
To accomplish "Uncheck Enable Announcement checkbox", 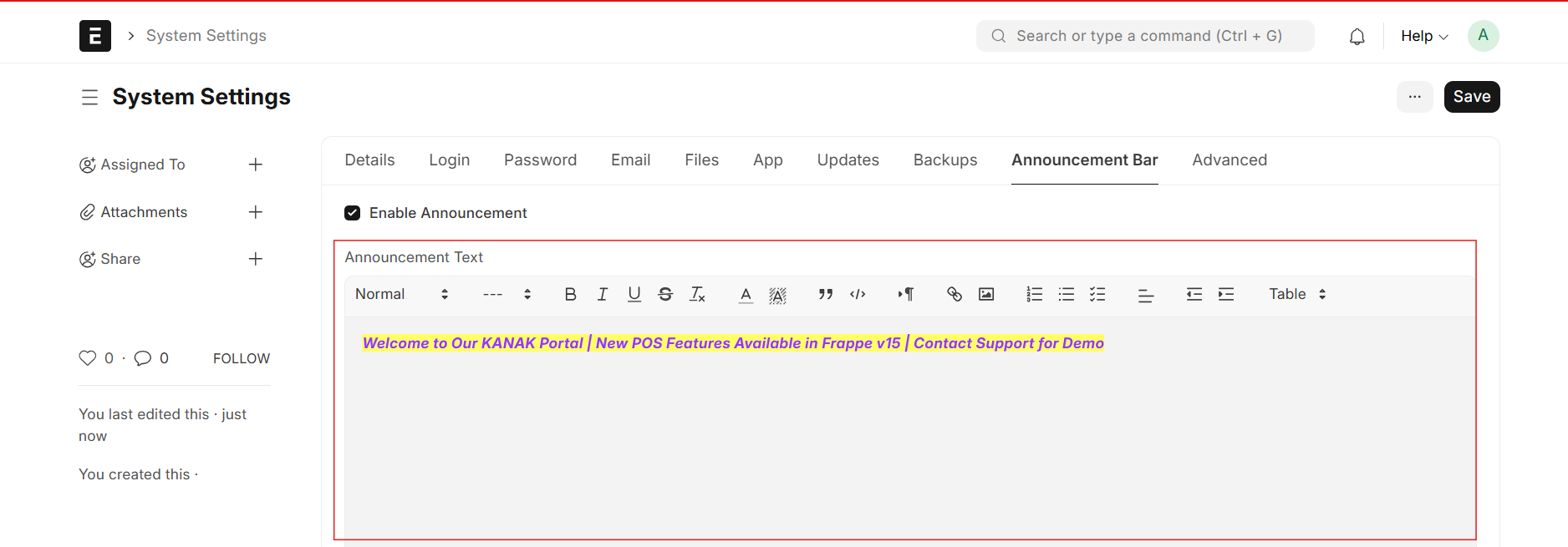I will click(x=353, y=213).
